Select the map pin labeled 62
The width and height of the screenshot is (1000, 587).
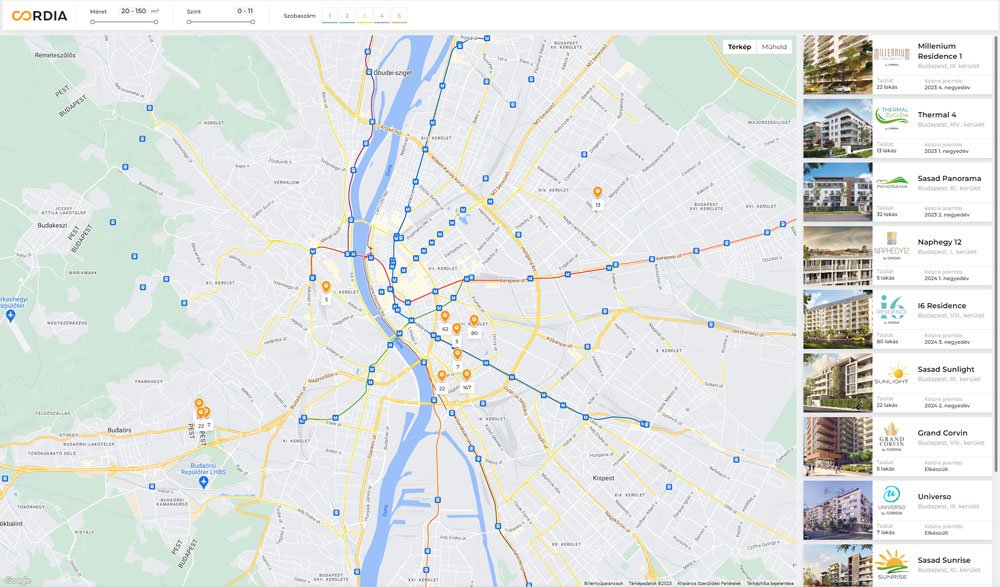(x=445, y=317)
